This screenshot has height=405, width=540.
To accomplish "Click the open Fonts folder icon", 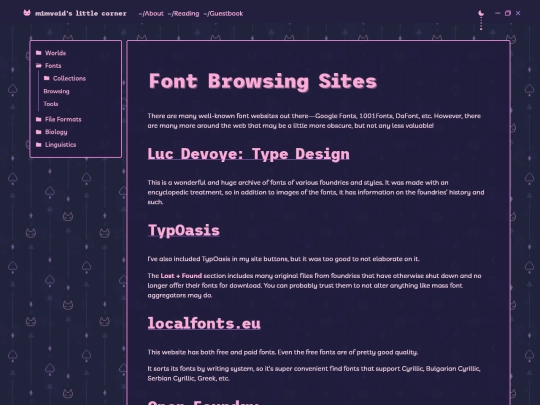I will point(39,65).
